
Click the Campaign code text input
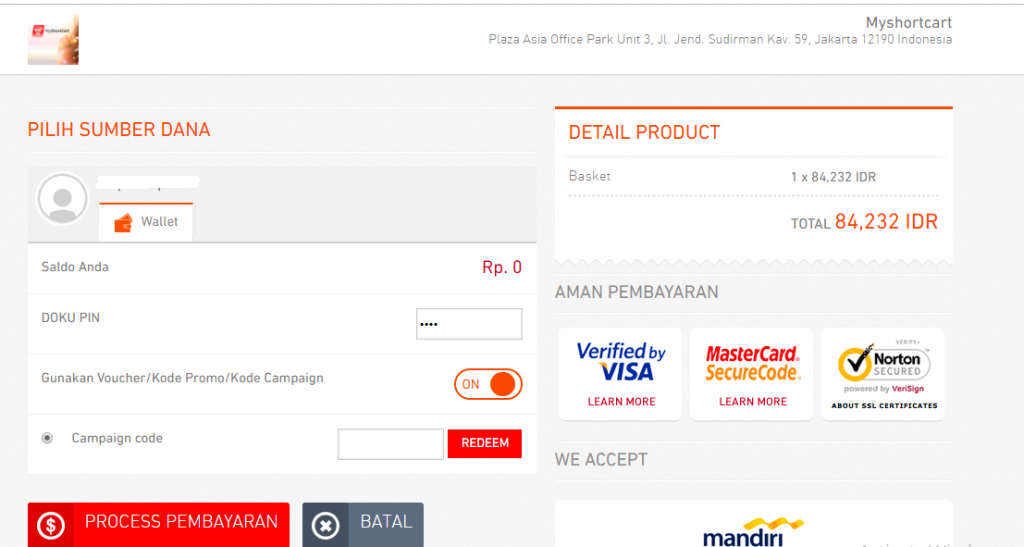(x=390, y=444)
